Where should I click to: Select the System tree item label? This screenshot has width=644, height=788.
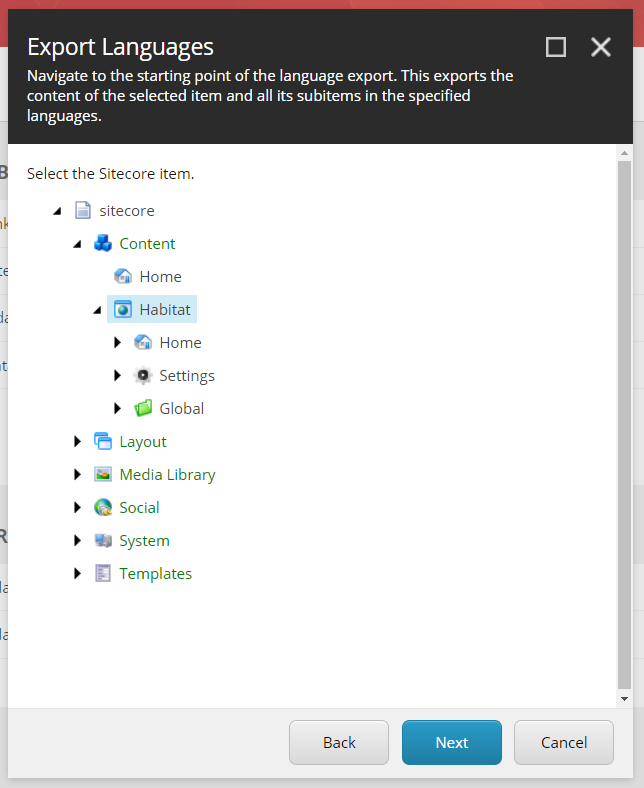point(144,541)
